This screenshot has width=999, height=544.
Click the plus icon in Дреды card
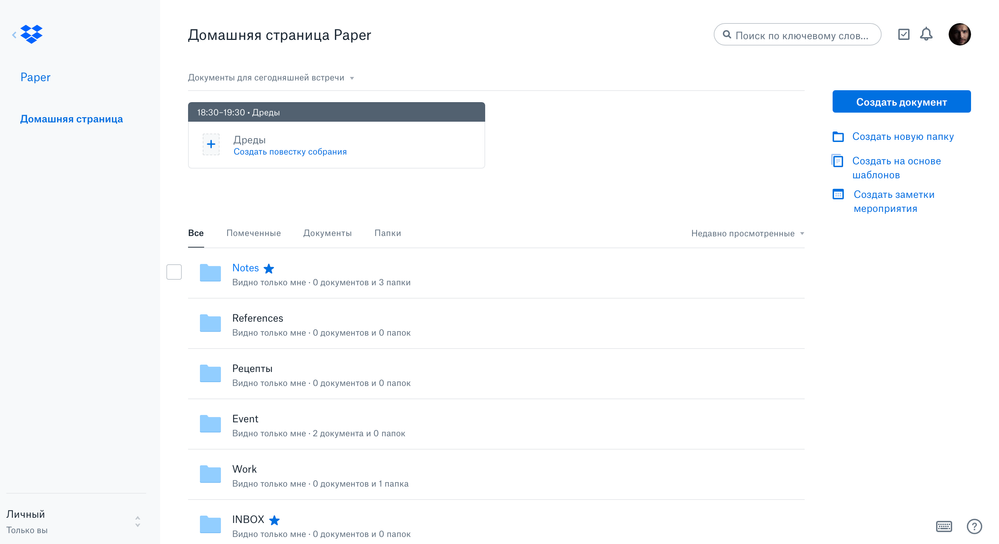(211, 145)
